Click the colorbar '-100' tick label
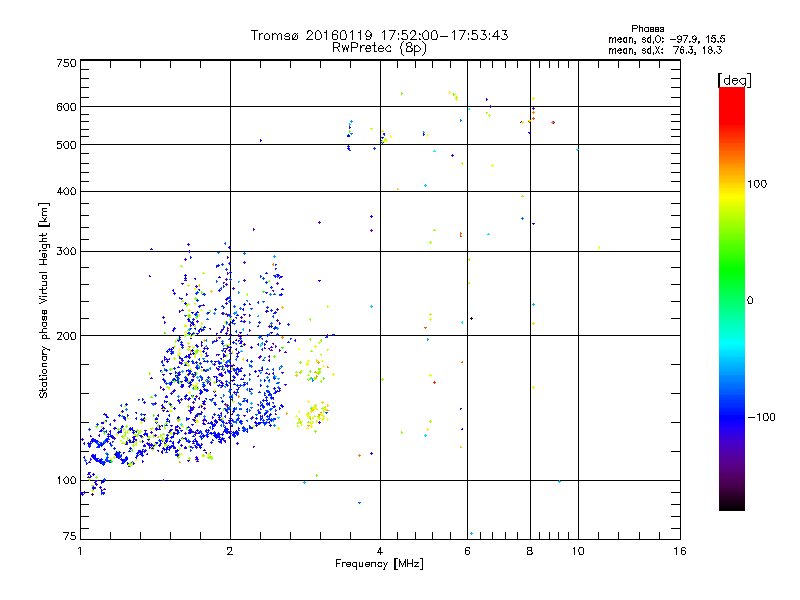Viewport: 800px width, 600px height. [761, 417]
